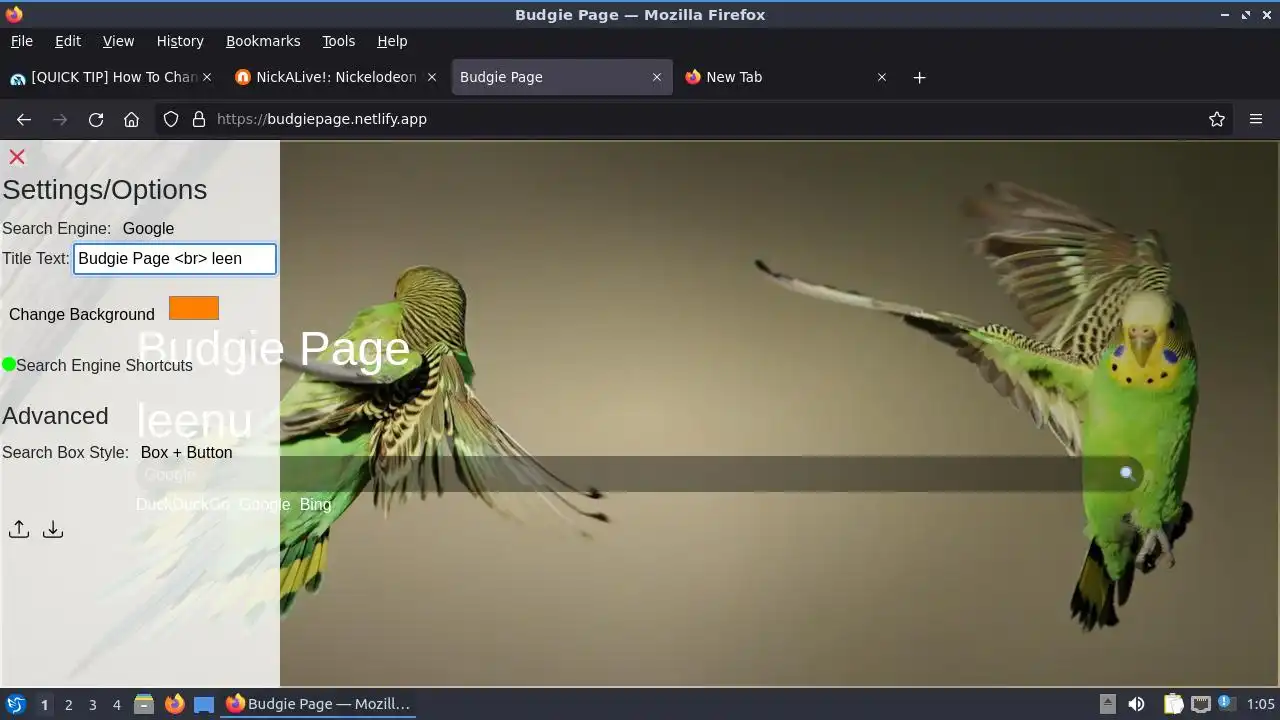This screenshot has width=1280, height=720.
Task: Switch to workspace 2
Action: click(x=68, y=704)
